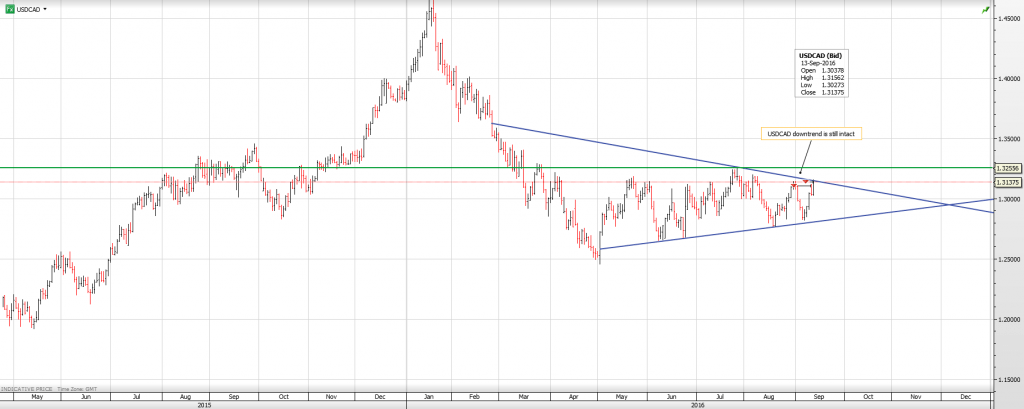
Task: Open the USDCAD symbol dropdown arrow
Action: (45, 9)
